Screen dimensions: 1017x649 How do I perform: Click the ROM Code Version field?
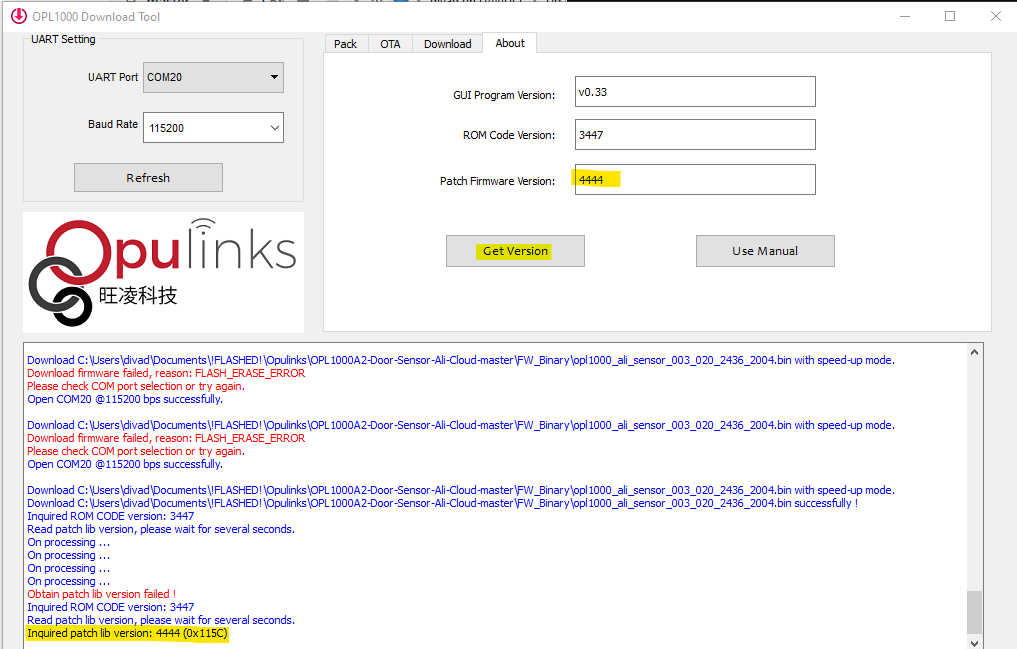pyautogui.click(x=695, y=134)
